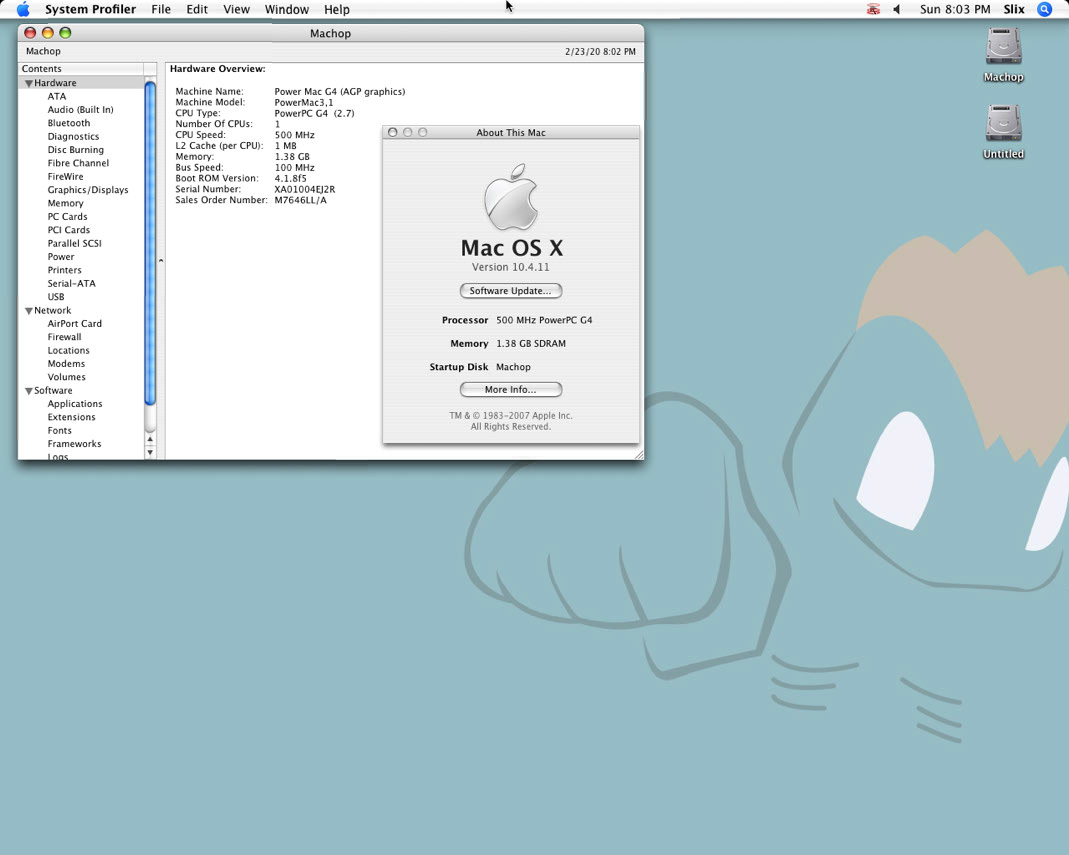
Task: Click the Hardware Overview heading
Action: tap(217, 69)
